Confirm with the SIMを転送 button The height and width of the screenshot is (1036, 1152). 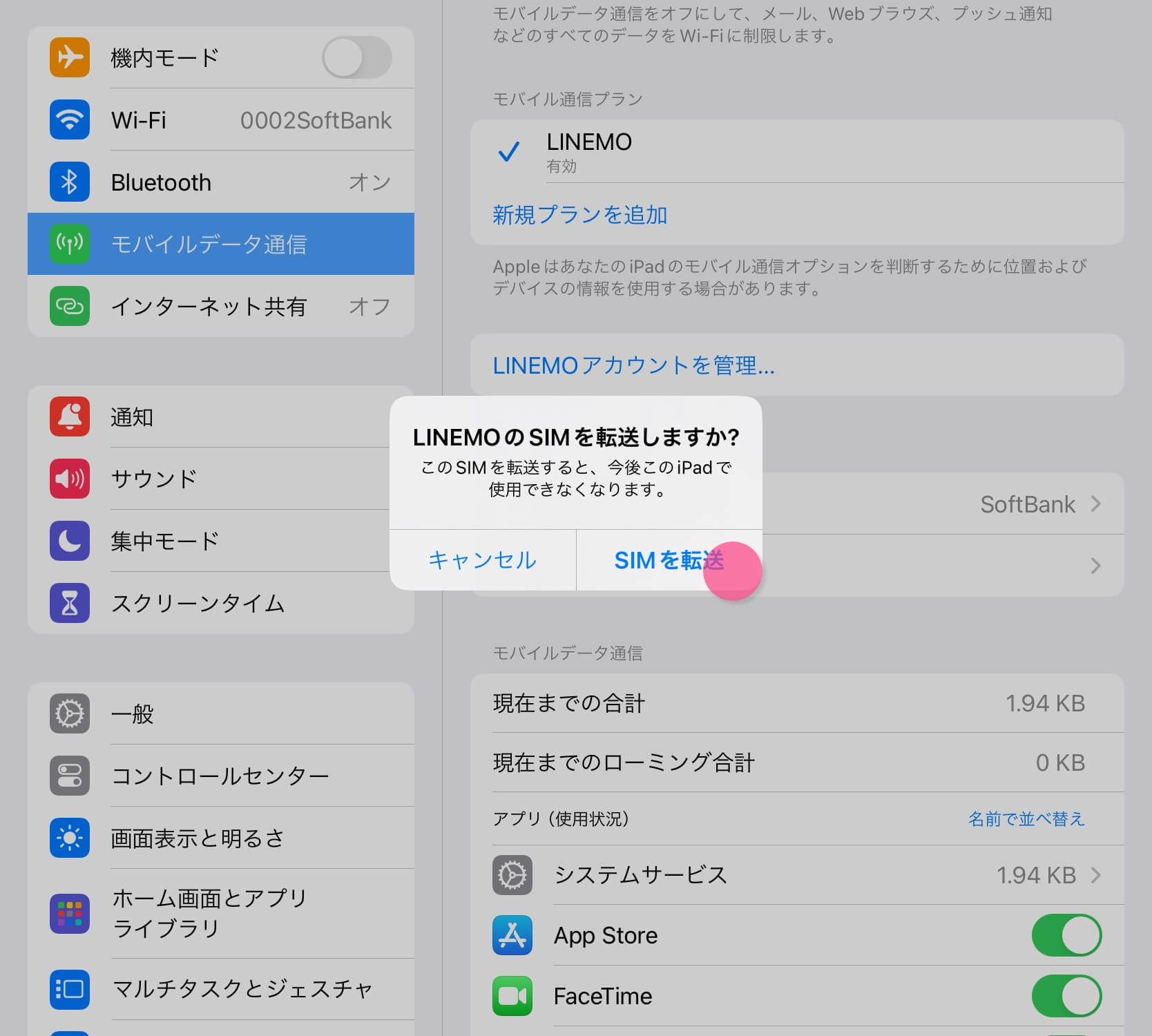pyautogui.click(x=669, y=560)
